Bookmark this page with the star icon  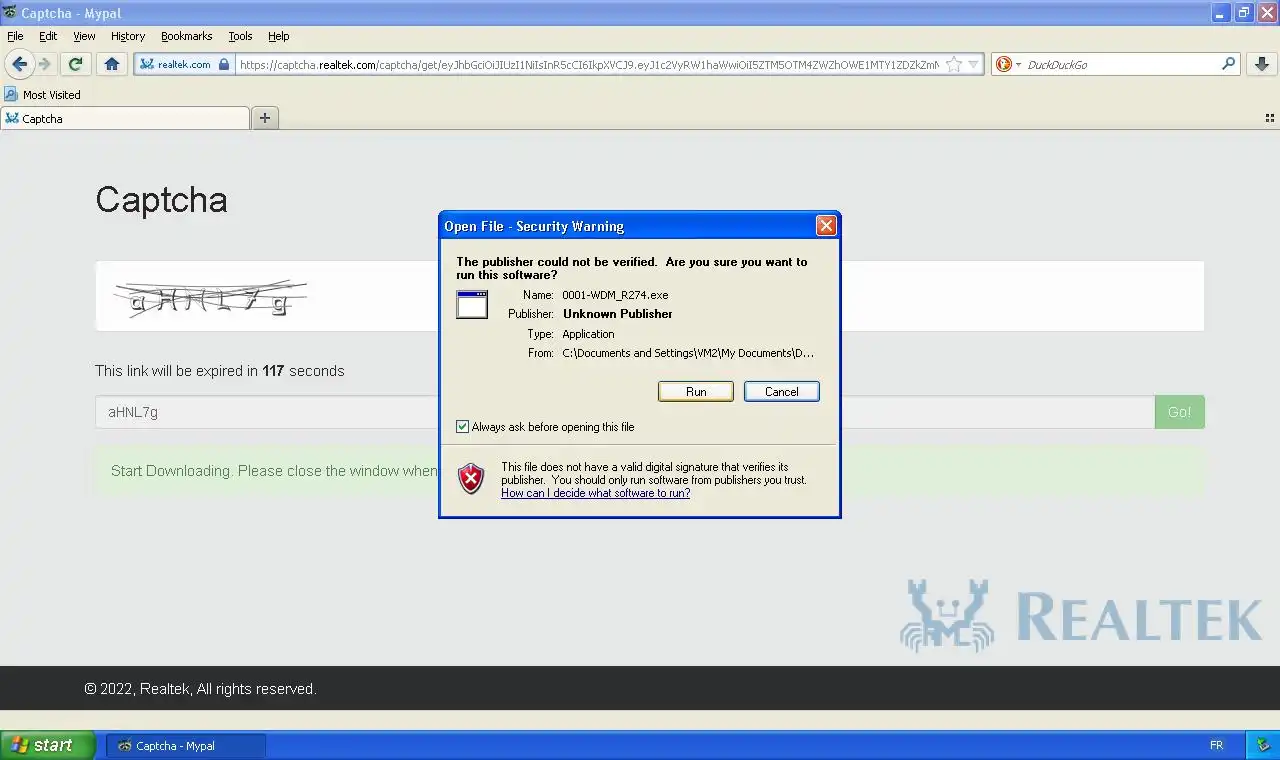pos(954,64)
